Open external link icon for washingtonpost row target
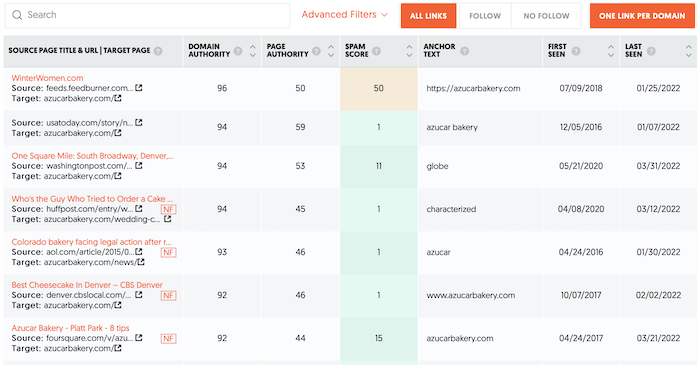Screen dimensions: 700x365 (118, 176)
